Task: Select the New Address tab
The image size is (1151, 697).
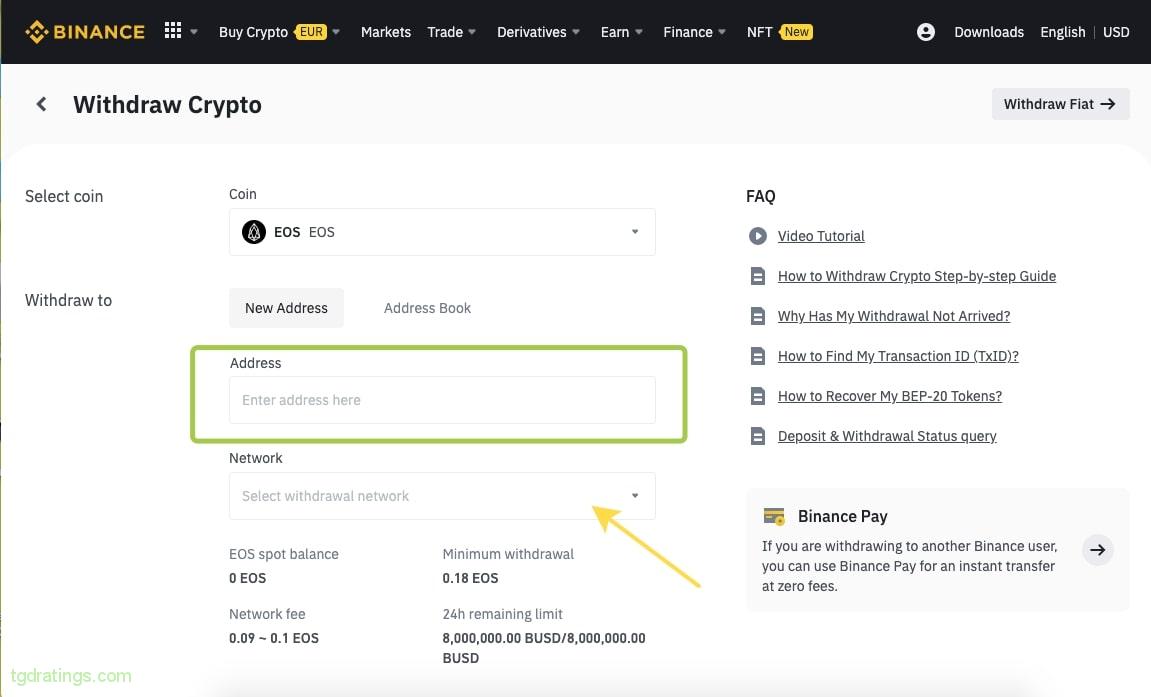Action: pyautogui.click(x=286, y=308)
